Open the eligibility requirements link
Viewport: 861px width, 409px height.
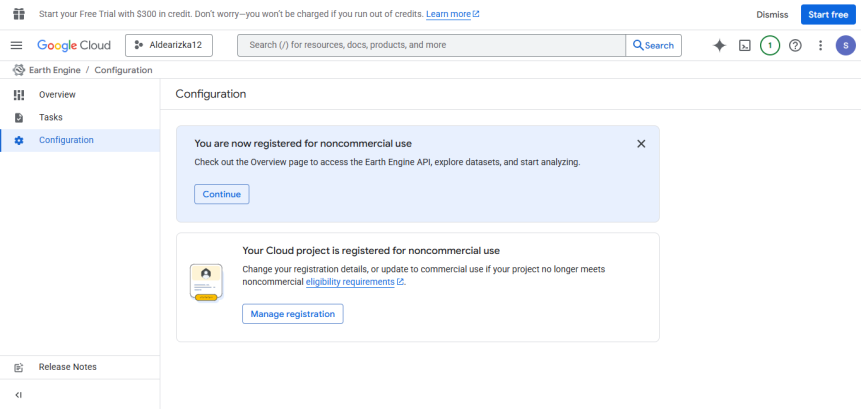click(355, 282)
